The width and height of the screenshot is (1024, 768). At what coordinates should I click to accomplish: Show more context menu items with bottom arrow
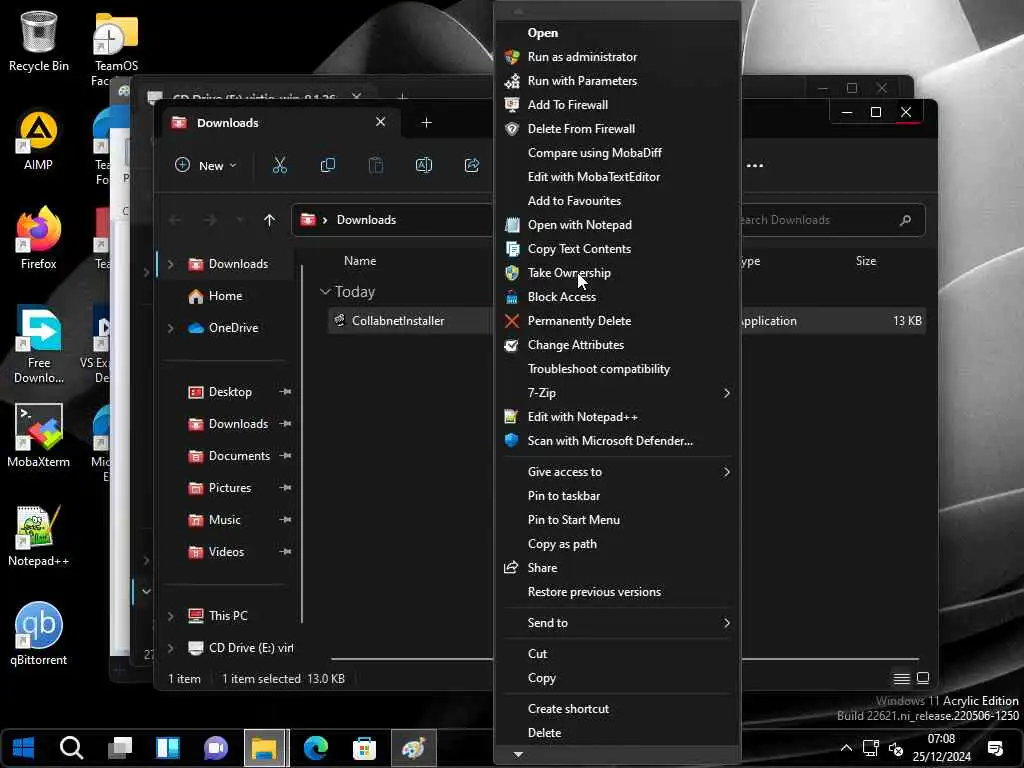pyautogui.click(x=518, y=755)
